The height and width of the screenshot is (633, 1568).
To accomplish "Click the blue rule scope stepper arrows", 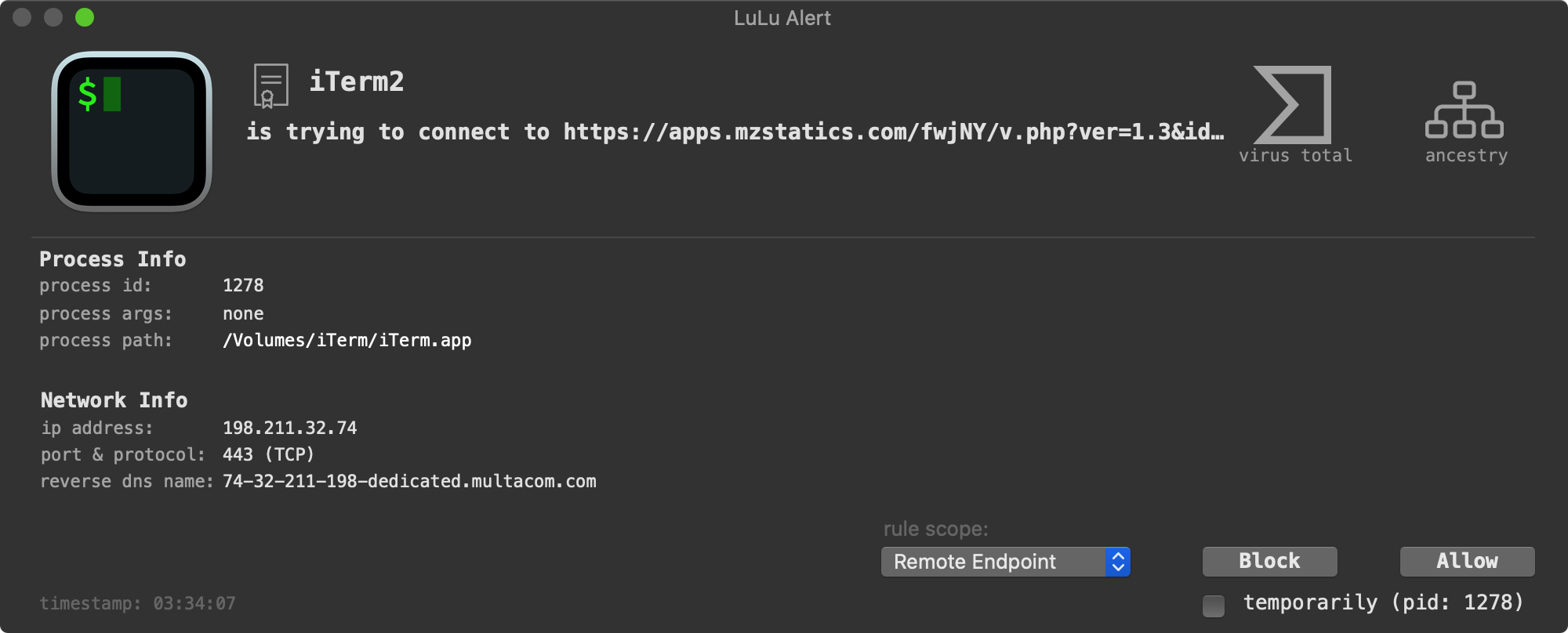I will click(x=1118, y=562).
